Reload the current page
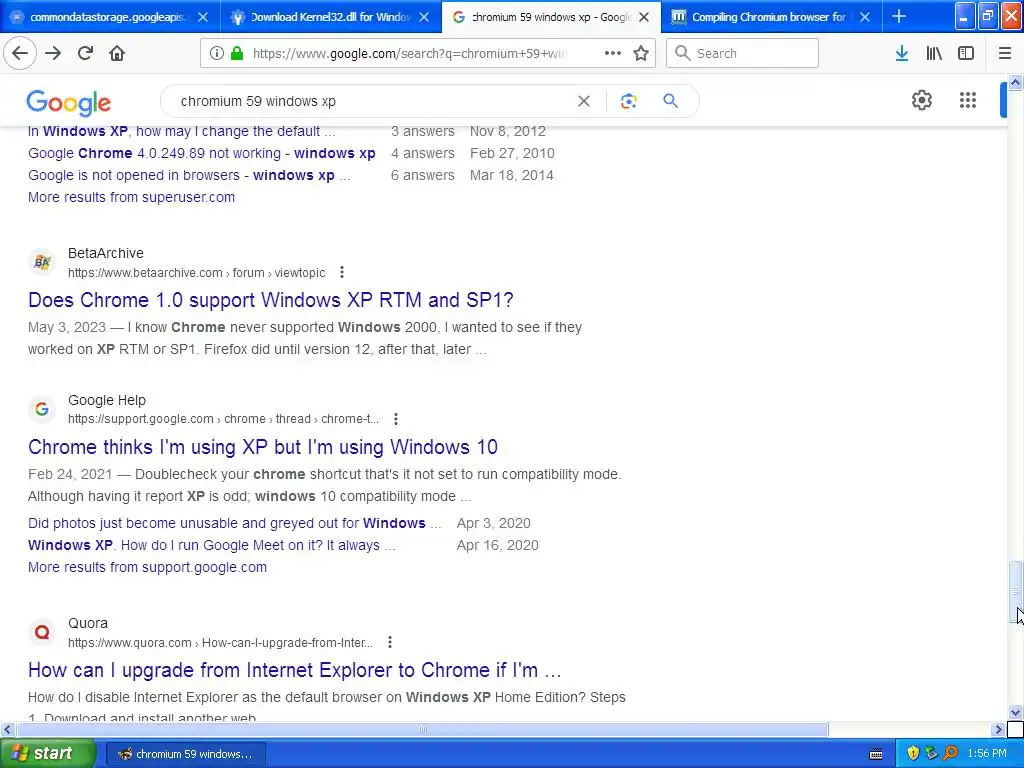 click(85, 53)
